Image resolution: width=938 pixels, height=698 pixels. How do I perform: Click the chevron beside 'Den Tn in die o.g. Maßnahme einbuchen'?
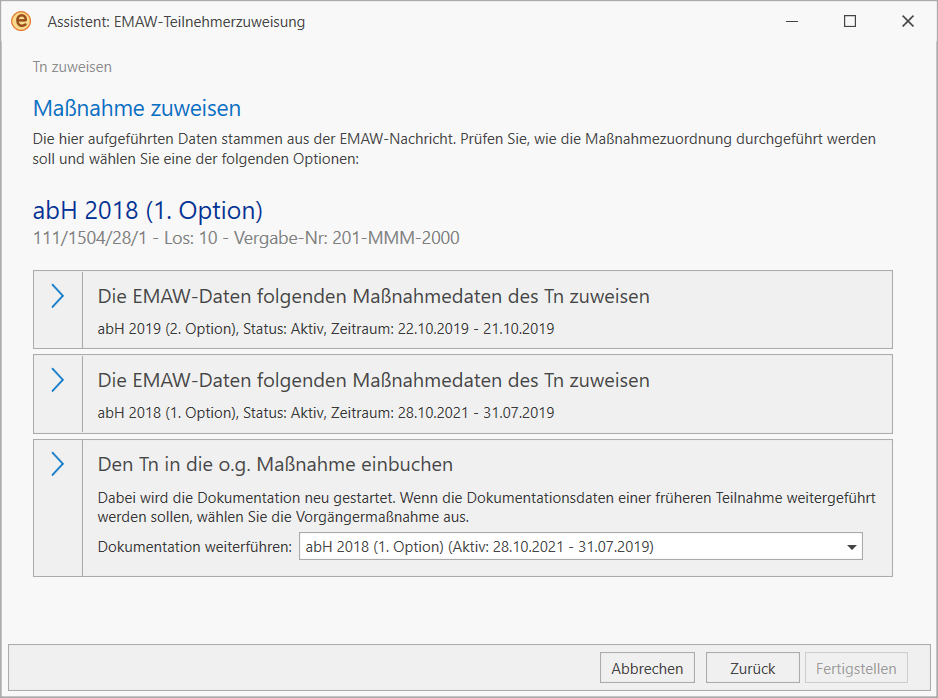click(58, 464)
